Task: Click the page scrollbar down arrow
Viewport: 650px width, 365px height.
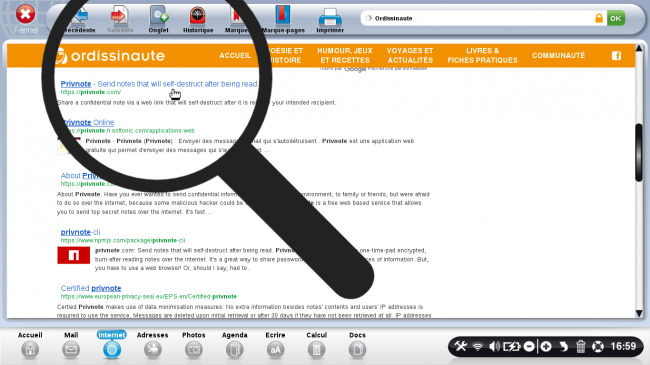Action: pyautogui.click(x=639, y=314)
